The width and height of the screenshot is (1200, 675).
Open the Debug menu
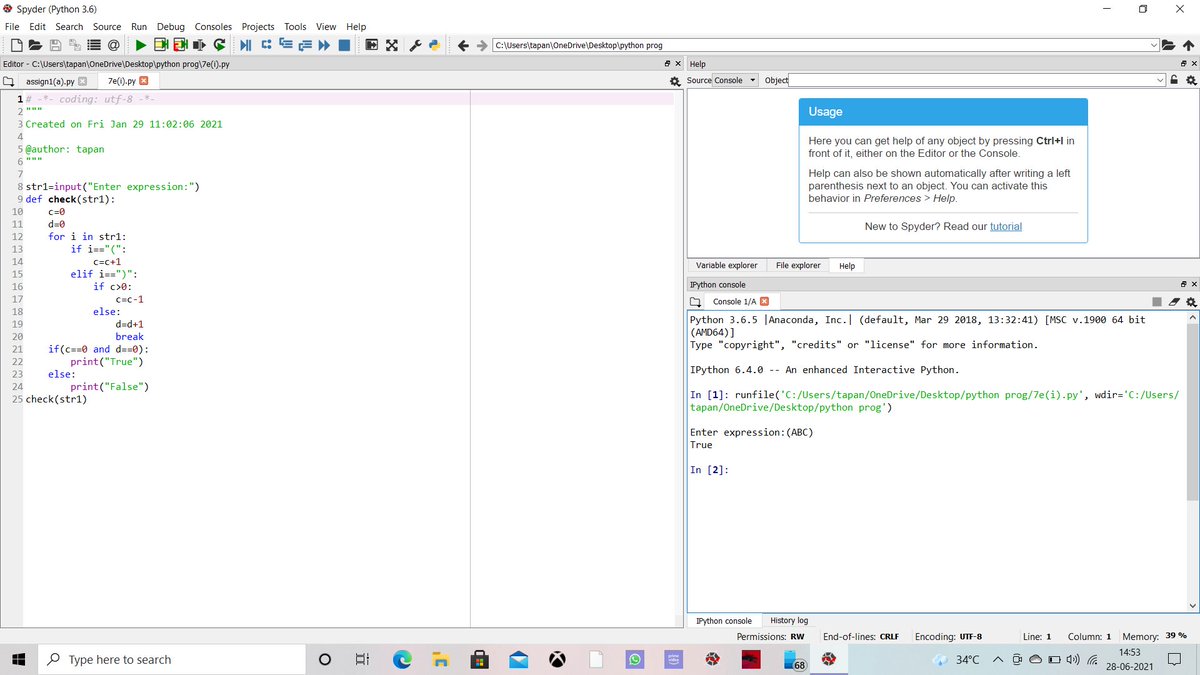click(x=171, y=26)
